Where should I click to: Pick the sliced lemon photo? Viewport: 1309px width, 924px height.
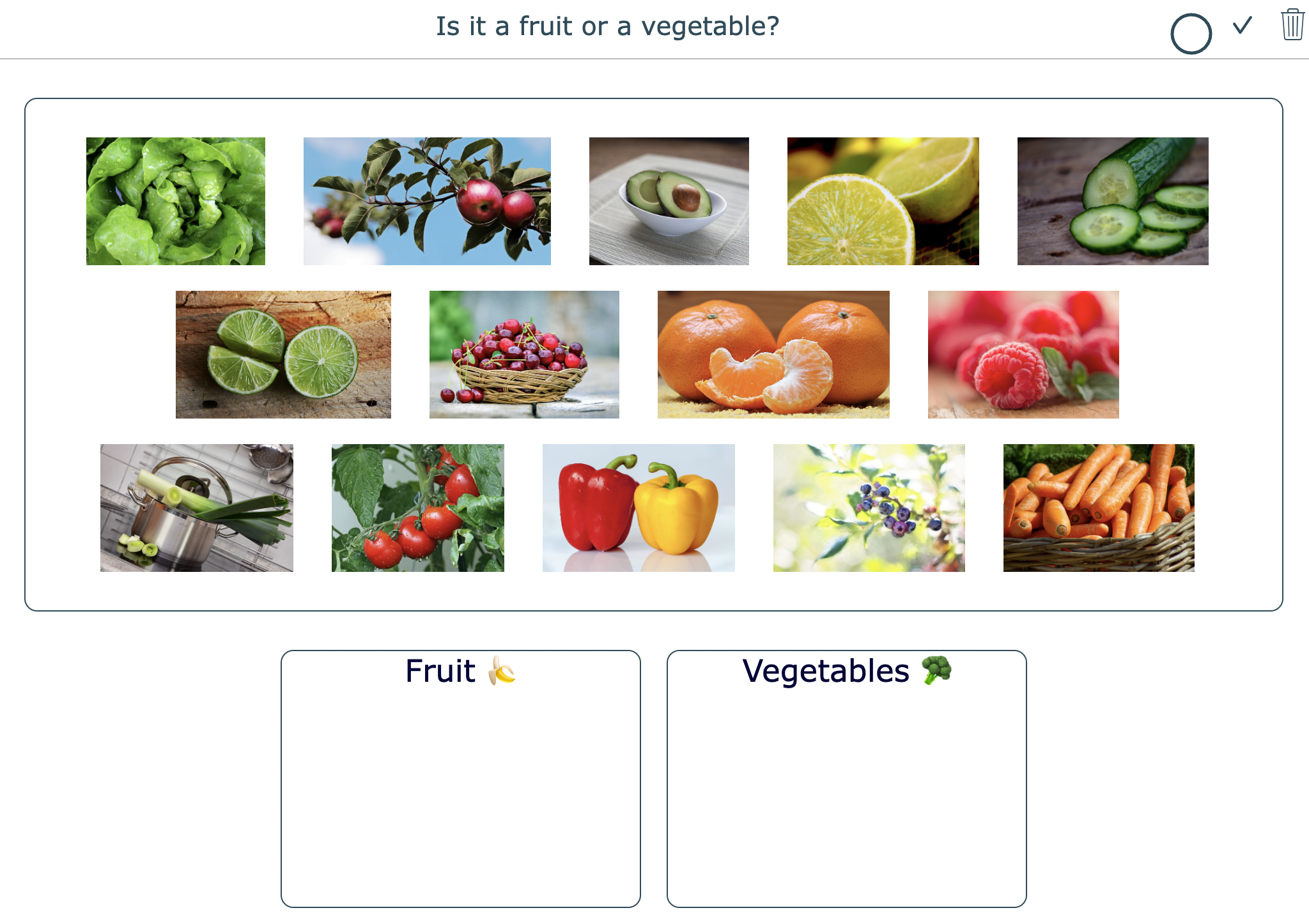point(883,201)
